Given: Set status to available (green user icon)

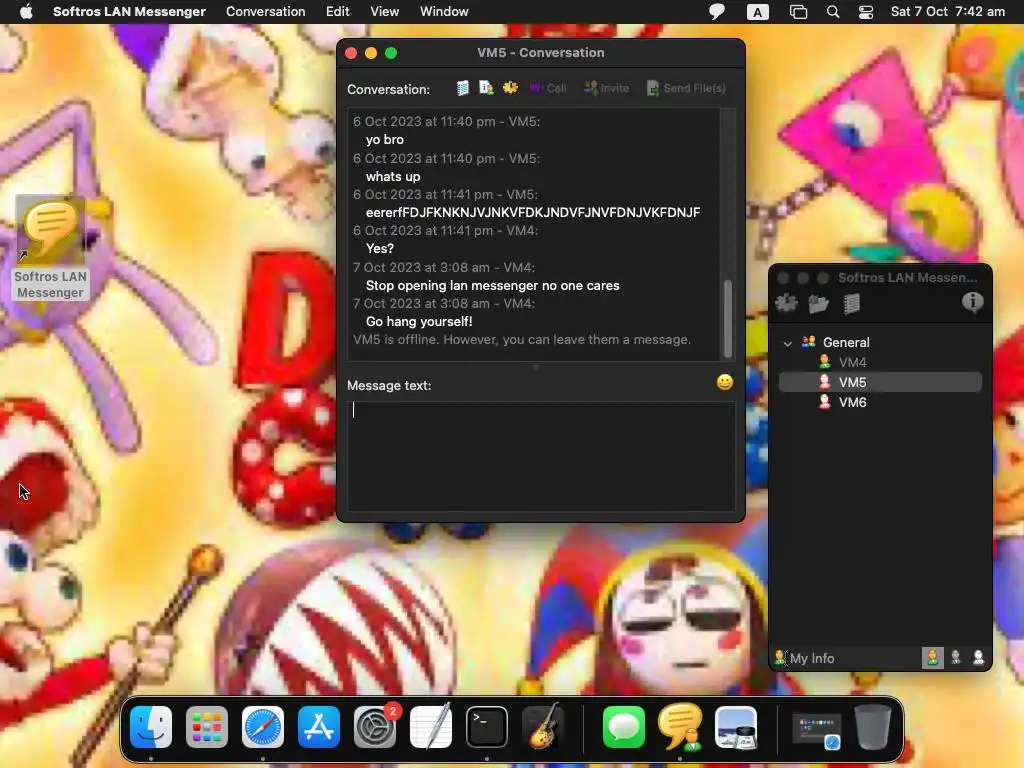Looking at the screenshot, I should point(933,658).
